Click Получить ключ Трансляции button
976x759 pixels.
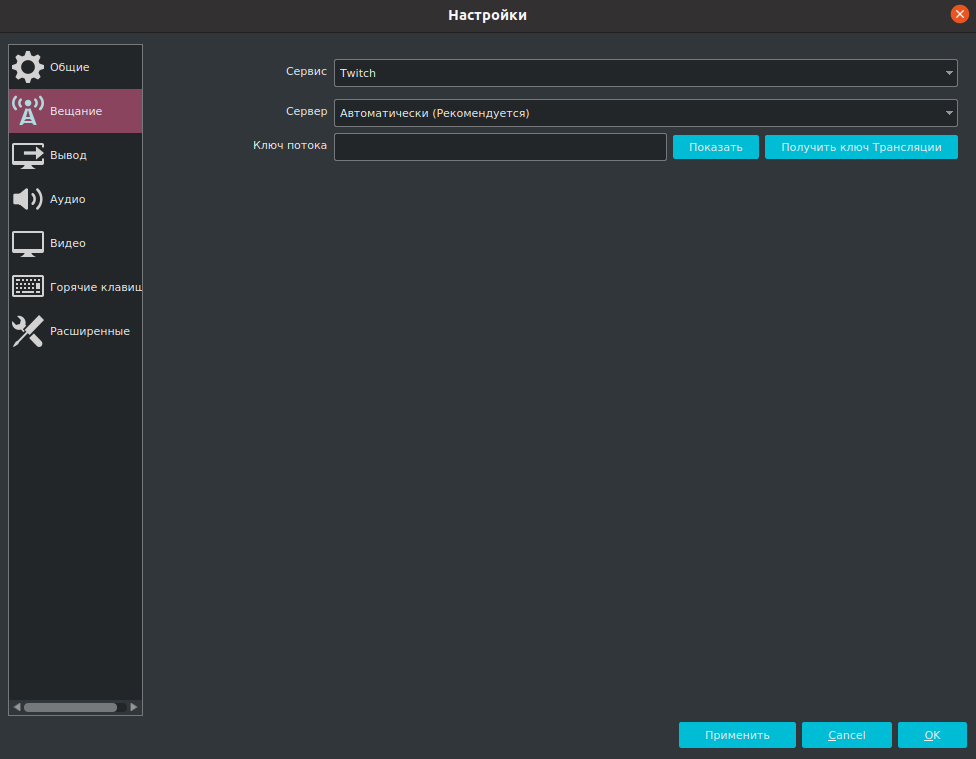(x=861, y=147)
